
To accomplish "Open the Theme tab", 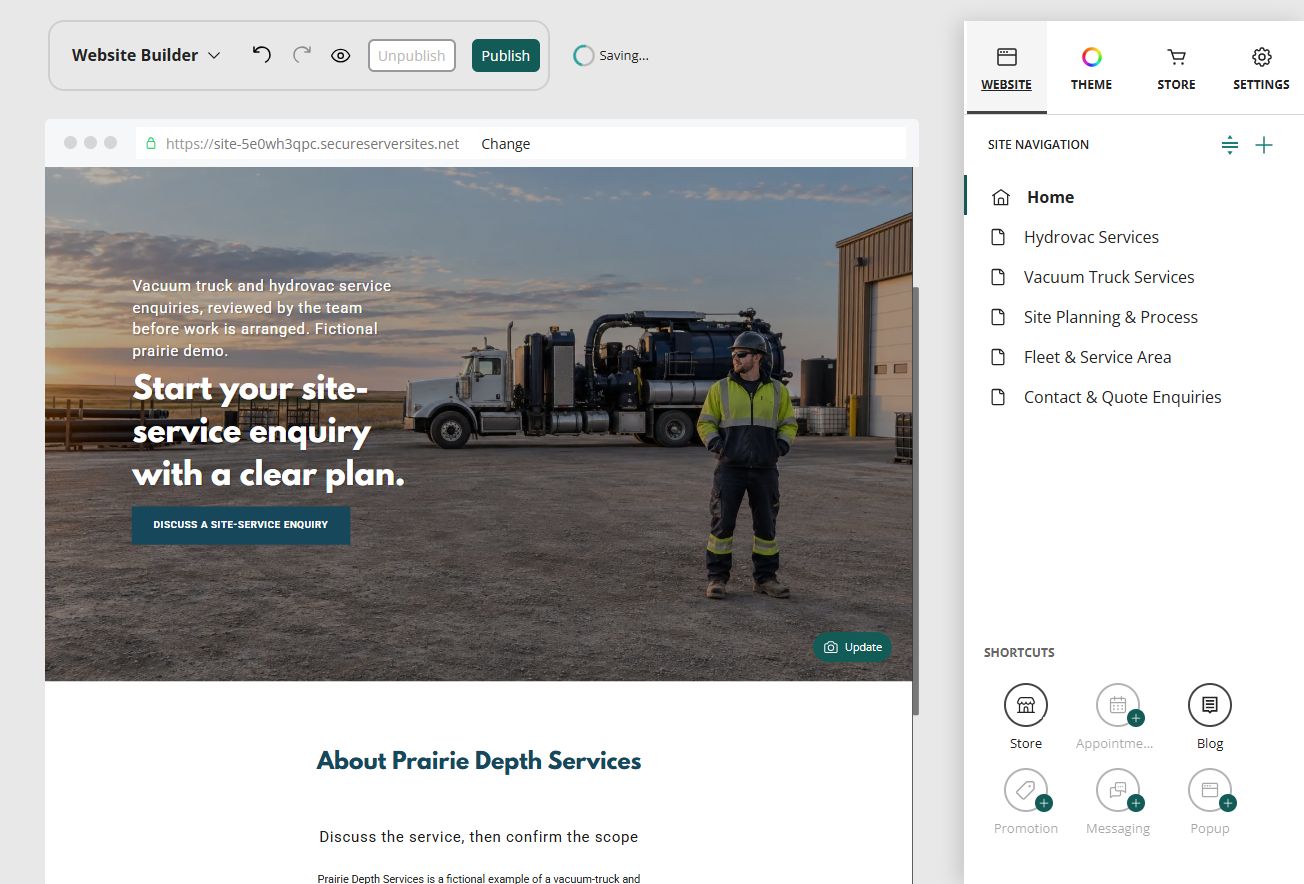I will (x=1091, y=68).
